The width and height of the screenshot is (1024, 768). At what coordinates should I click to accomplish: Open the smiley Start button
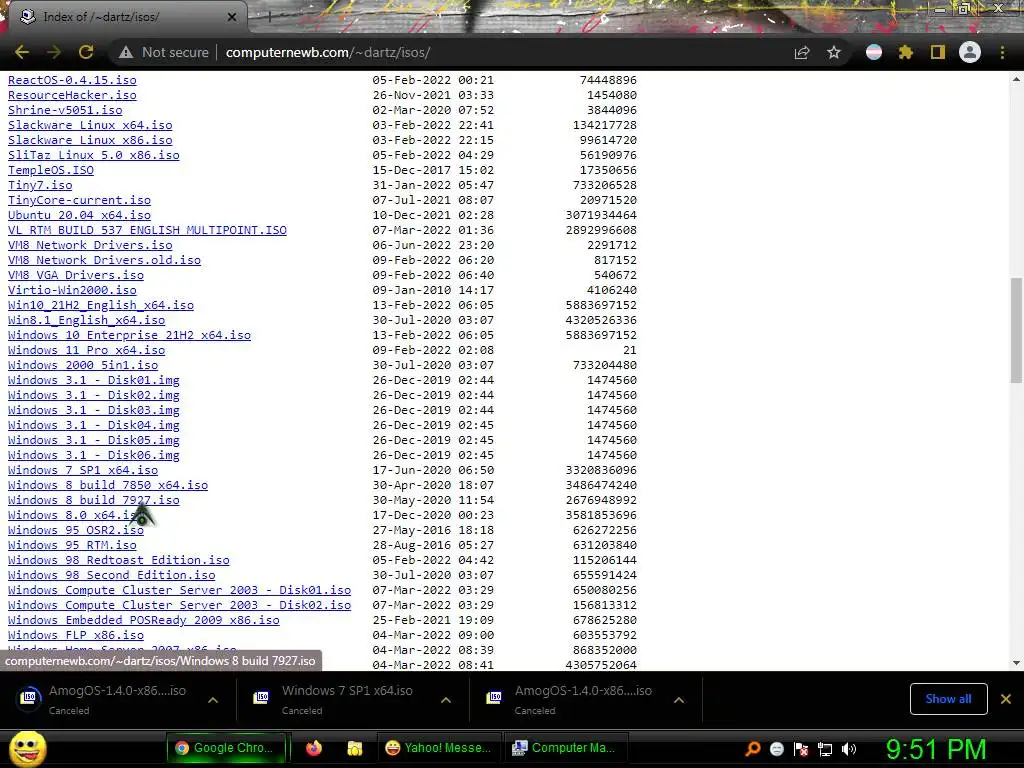(x=27, y=748)
